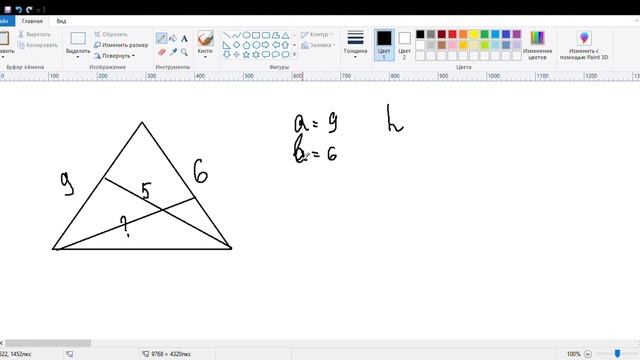The width and height of the screenshot is (640, 360).
Task: Click the Redo arrow in title bar
Action: pyautogui.click(x=29, y=9)
